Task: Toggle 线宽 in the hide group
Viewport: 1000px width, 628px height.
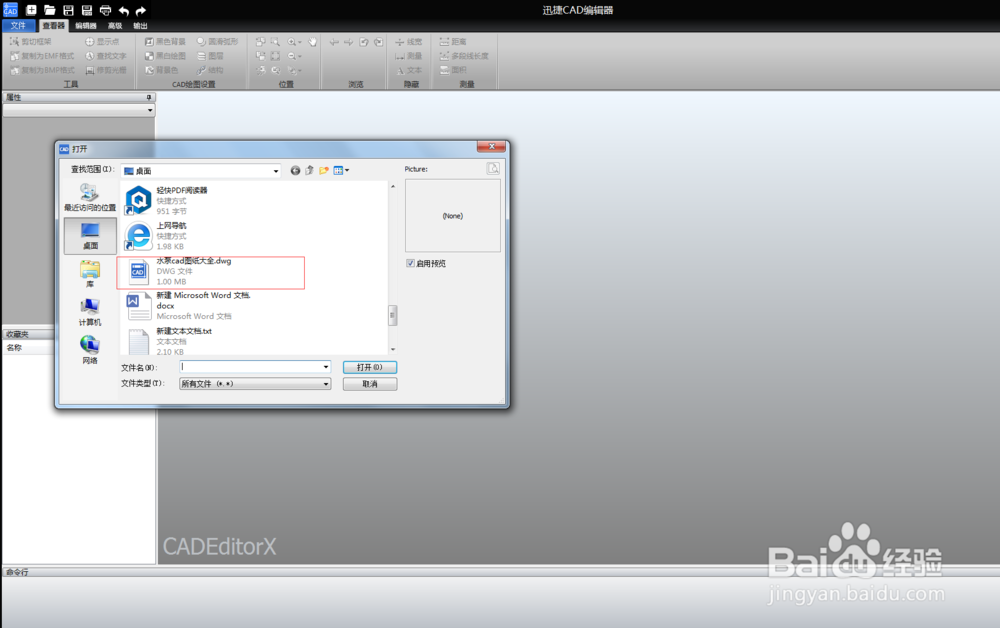Action: pos(408,42)
